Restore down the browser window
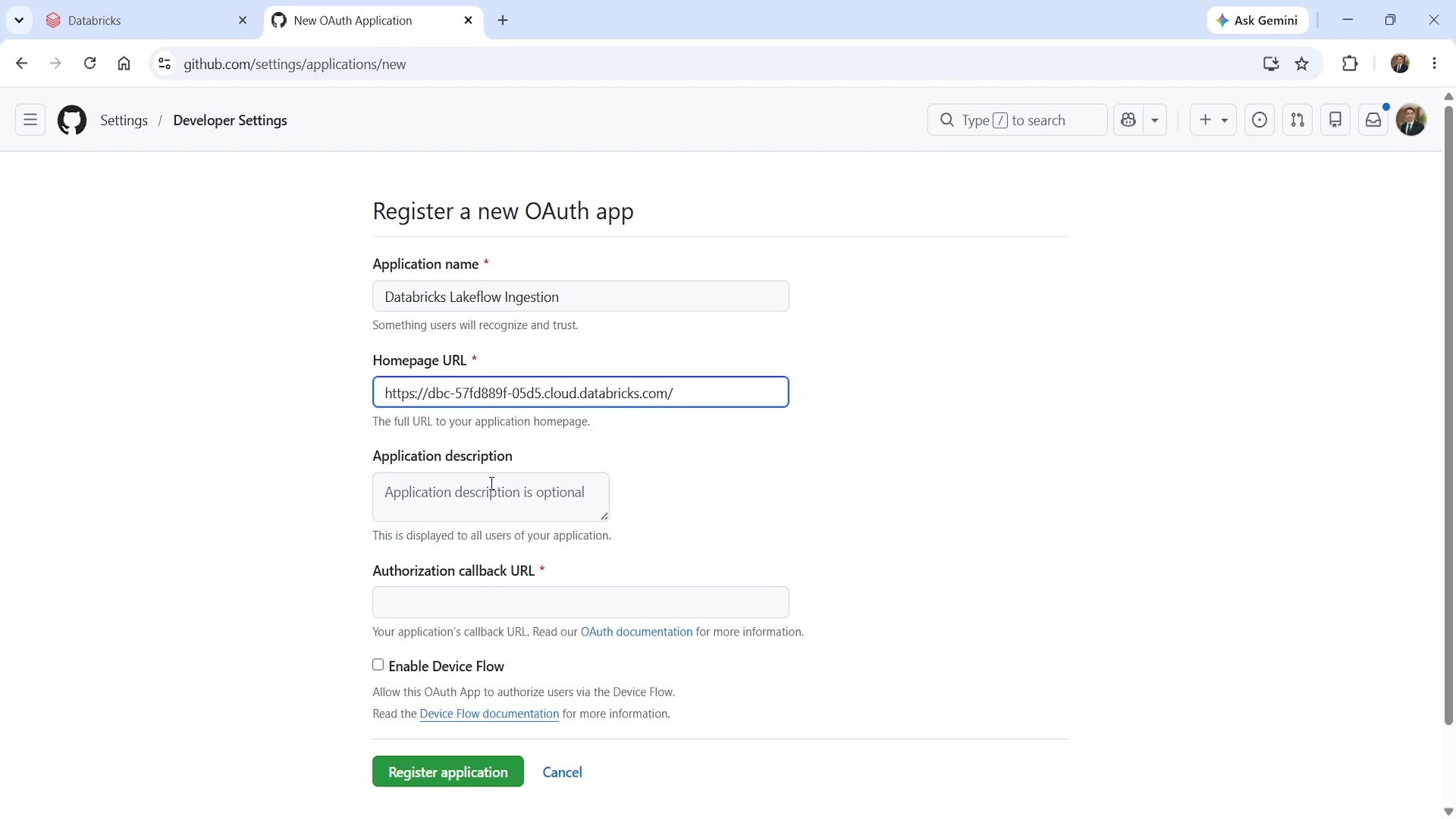Screen dimensions: 1456x819 pyautogui.click(x=1391, y=20)
